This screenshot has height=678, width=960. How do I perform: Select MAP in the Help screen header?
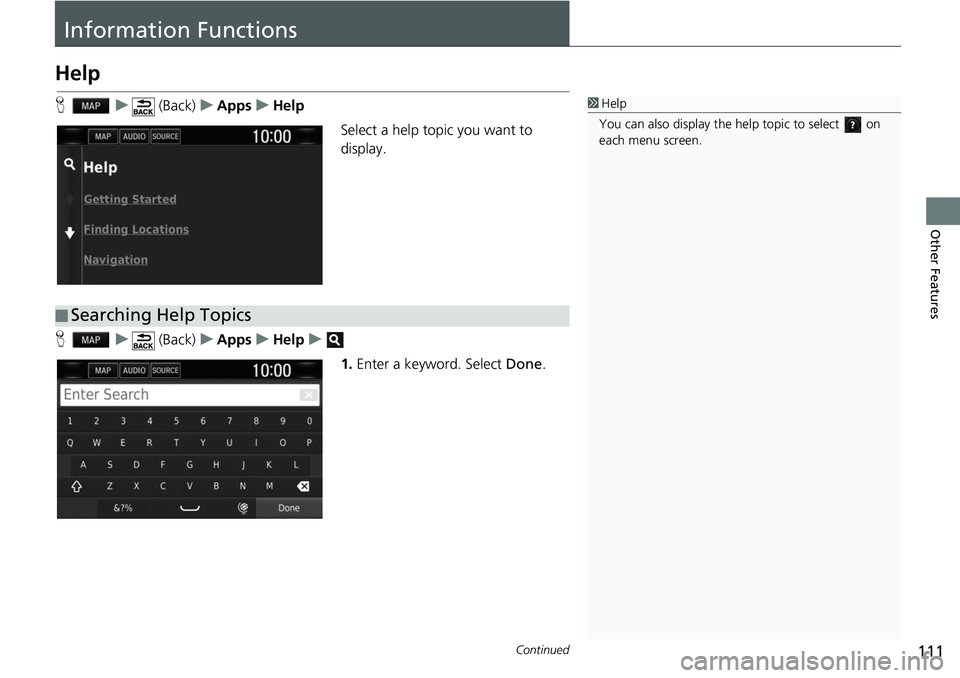tap(103, 136)
